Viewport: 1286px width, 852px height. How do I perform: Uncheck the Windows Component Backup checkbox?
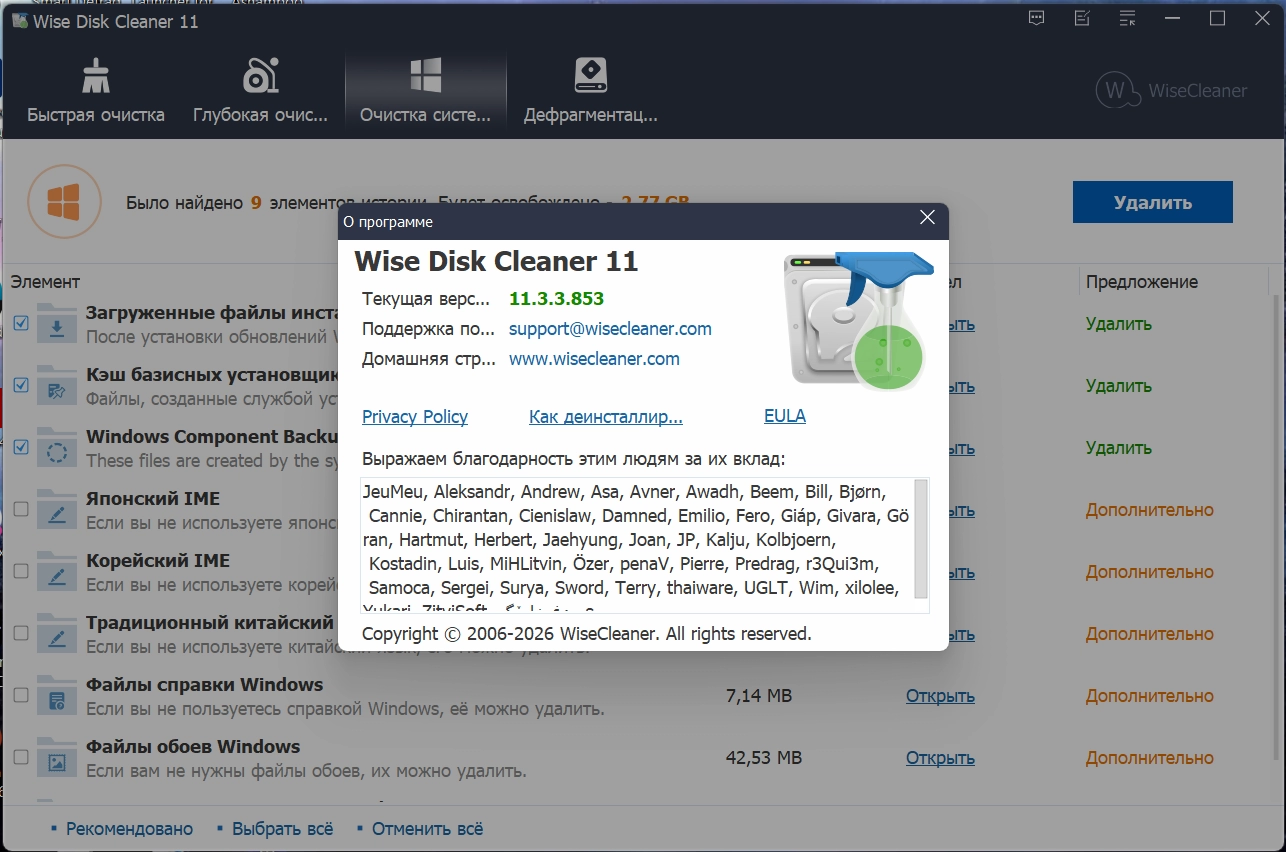click(x=21, y=447)
